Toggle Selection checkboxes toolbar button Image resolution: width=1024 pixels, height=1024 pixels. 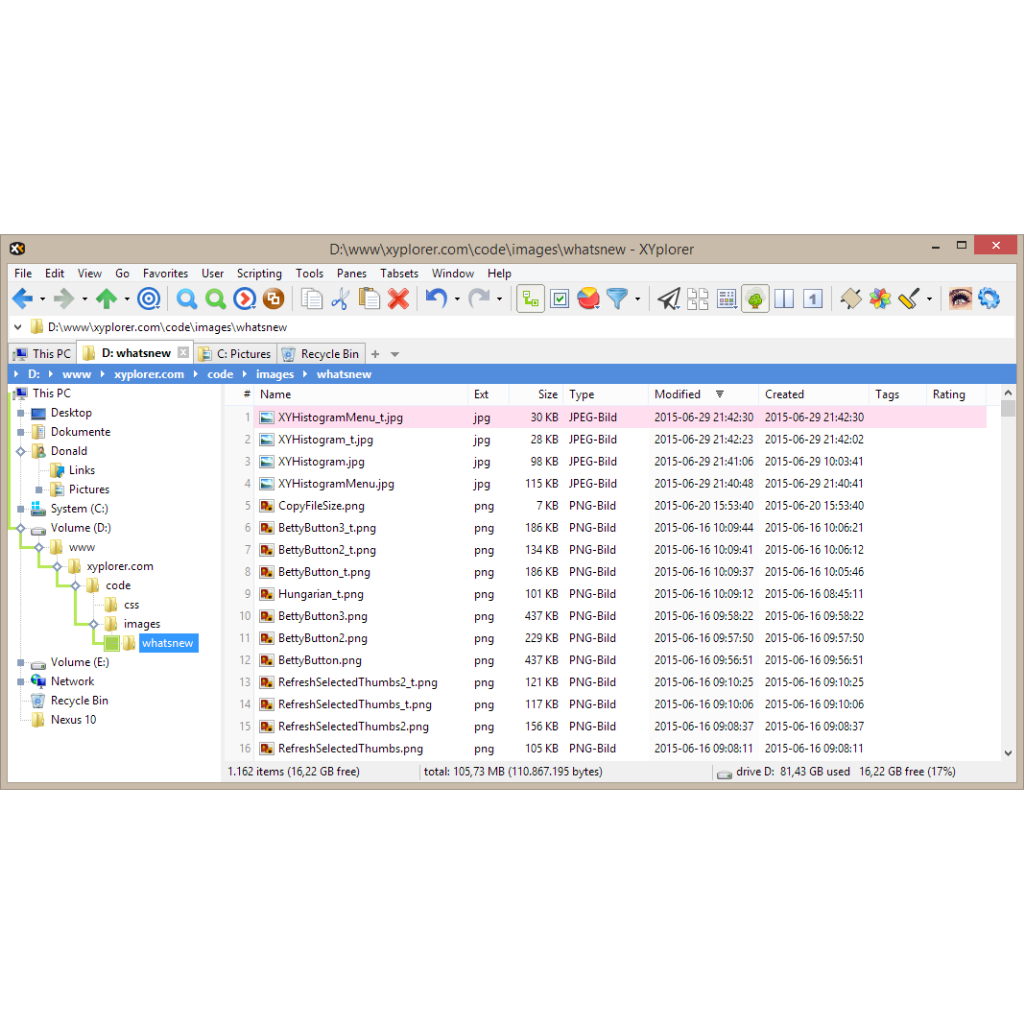pos(560,299)
